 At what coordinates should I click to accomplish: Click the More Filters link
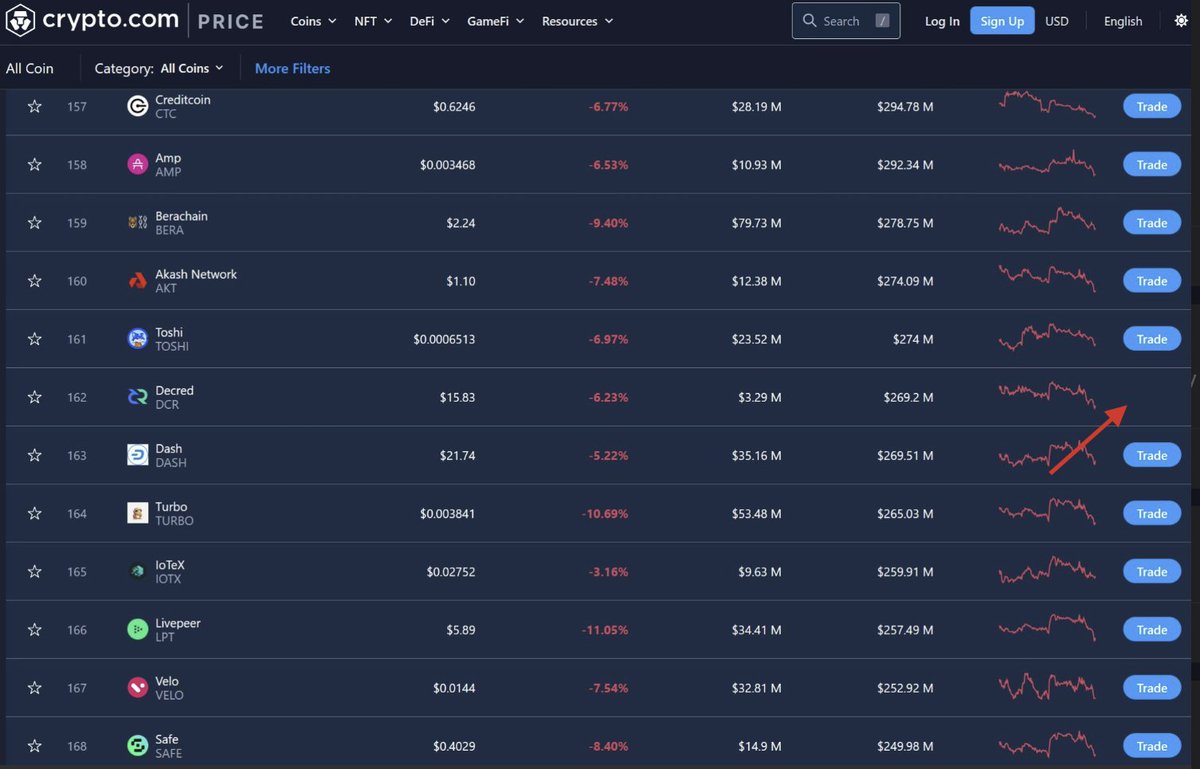pos(292,68)
